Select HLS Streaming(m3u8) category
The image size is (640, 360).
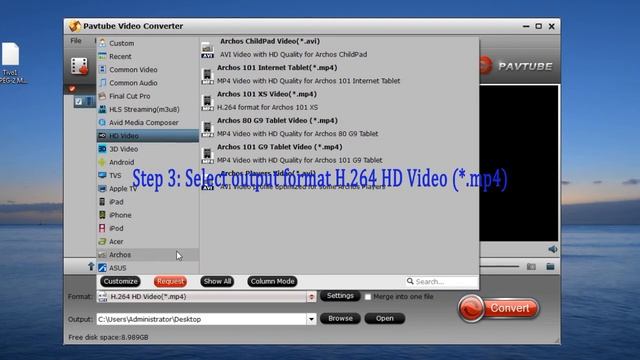click(x=147, y=109)
